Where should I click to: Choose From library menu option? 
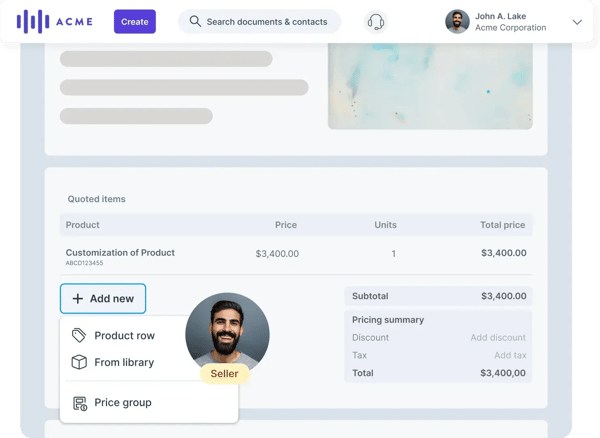124,362
